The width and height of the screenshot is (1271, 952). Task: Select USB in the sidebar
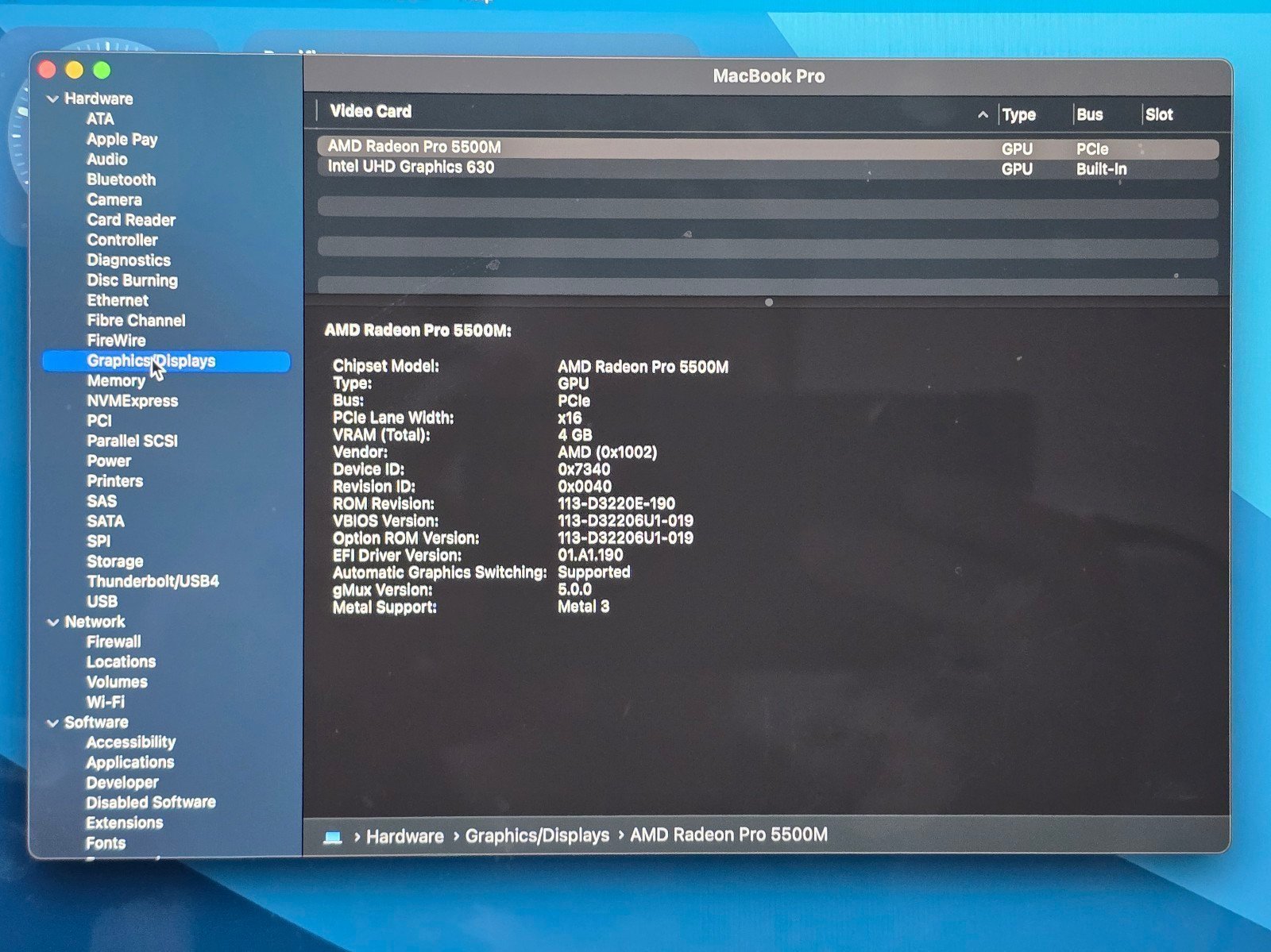click(x=102, y=602)
